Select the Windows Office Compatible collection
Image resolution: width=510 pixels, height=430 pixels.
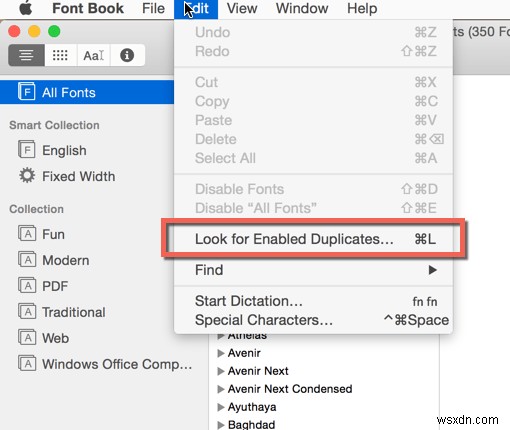coord(117,364)
